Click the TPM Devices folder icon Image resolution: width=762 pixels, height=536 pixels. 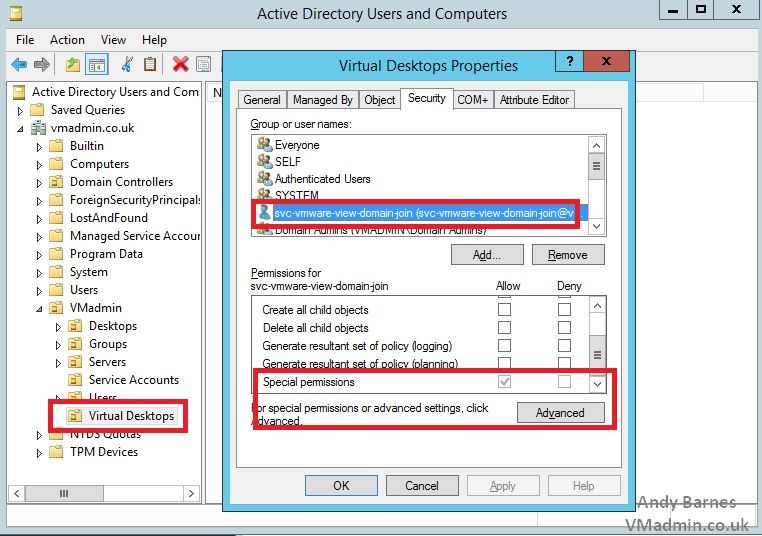coord(56,452)
